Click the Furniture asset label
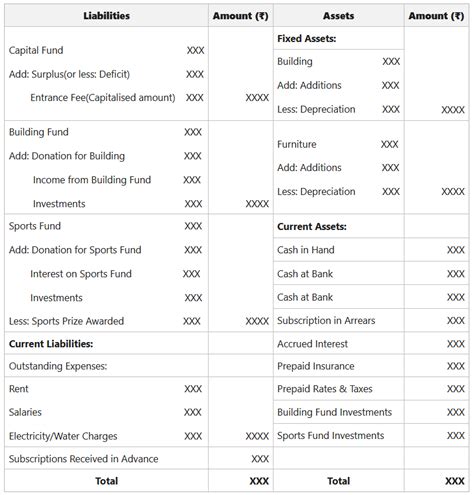The width and height of the screenshot is (474, 495). (297, 144)
